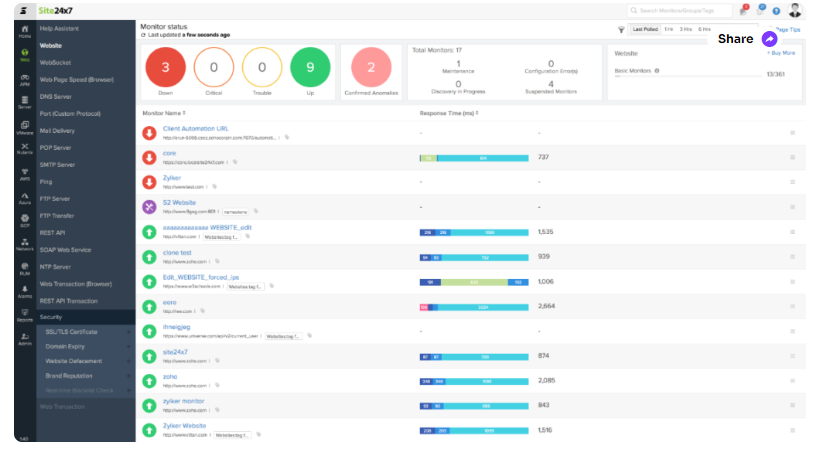The width and height of the screenshot is (840, 456).
Task: Select the 1 Hr time tab
Action: (669, 29)
